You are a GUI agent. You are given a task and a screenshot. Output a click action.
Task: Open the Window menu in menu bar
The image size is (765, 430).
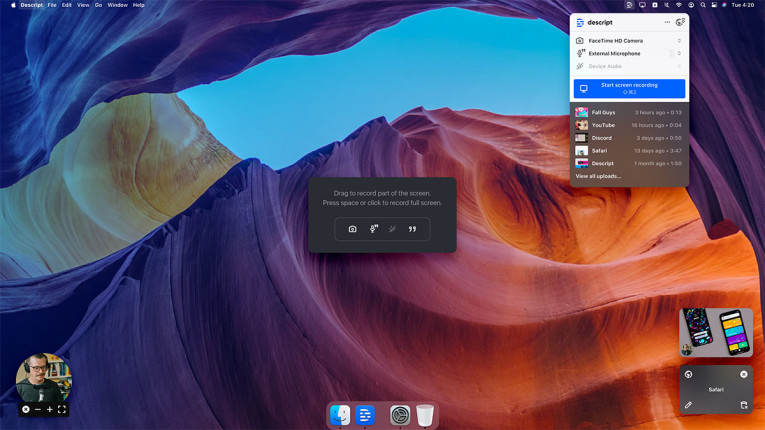coord(117,5)
